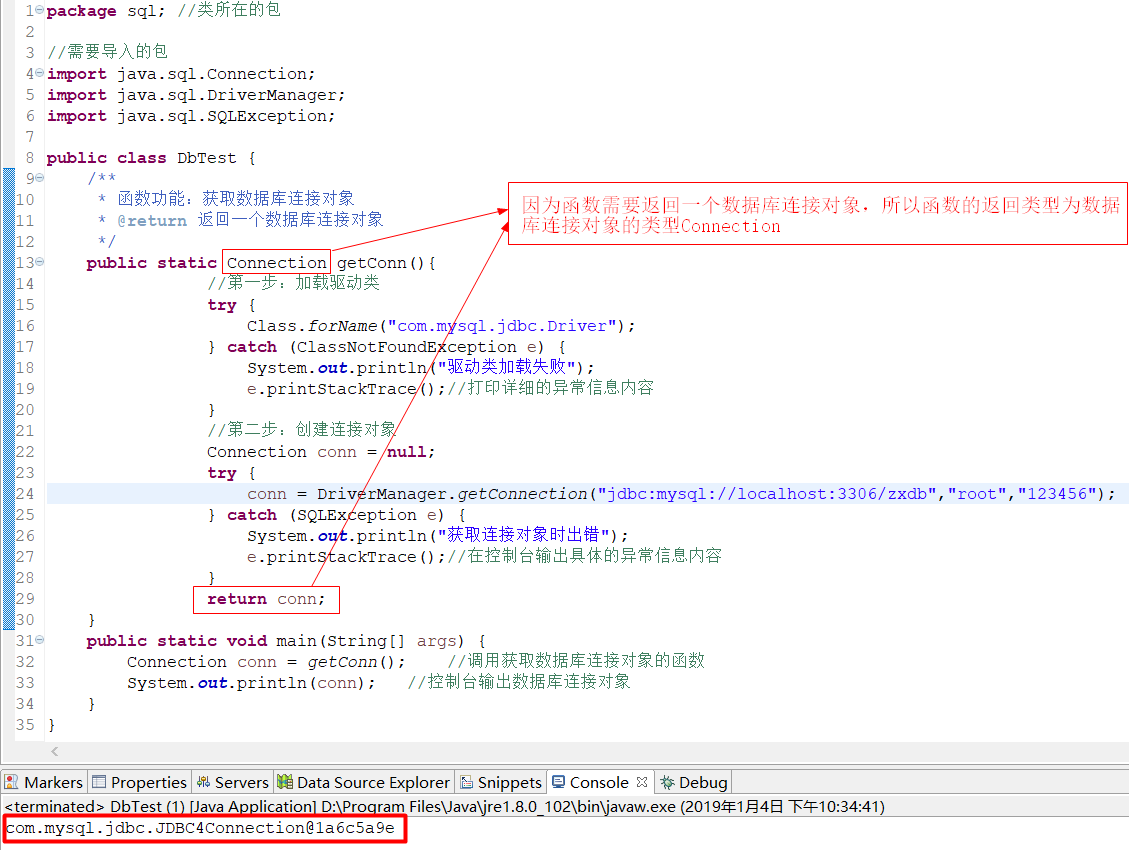Image resolution: width=1129 pixels, height=850 pixels.
Task: Click the console output JDBC4Connection@1a6c5a9e
Action: pyautogui.click(x=200, y=828)
